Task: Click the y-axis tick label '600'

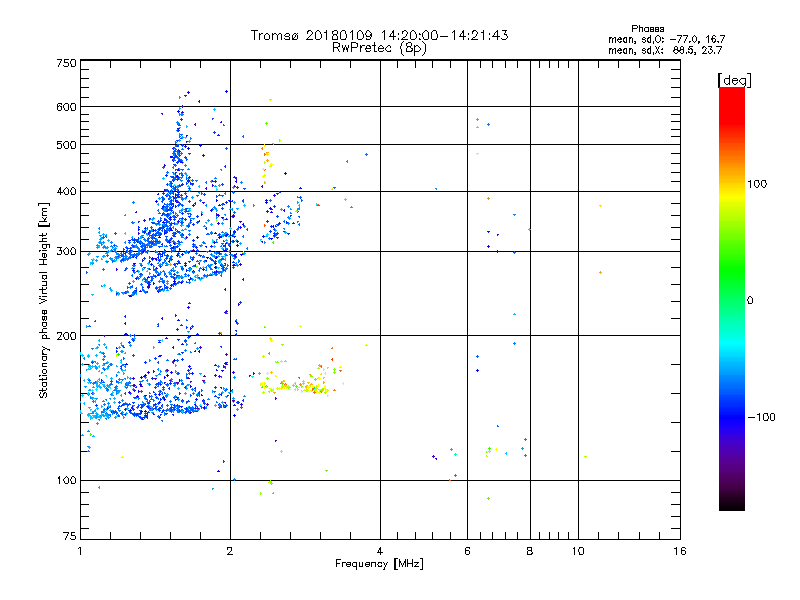Action: tap(66, 107)
